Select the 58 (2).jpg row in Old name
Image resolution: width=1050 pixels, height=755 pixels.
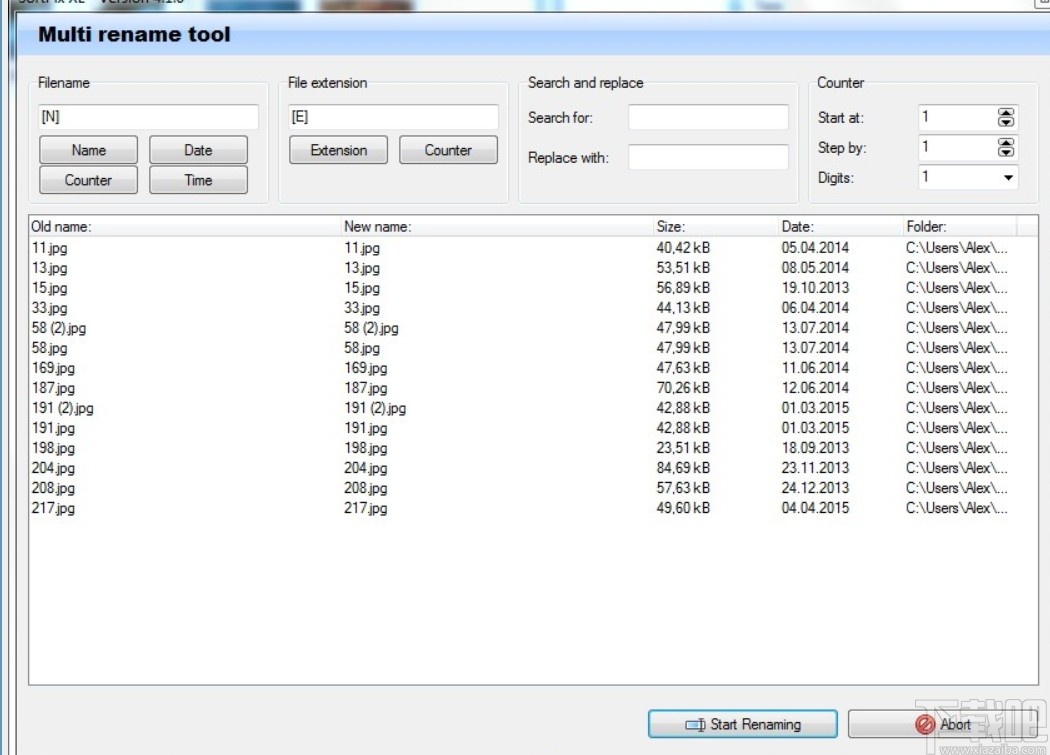coord(59,328)
